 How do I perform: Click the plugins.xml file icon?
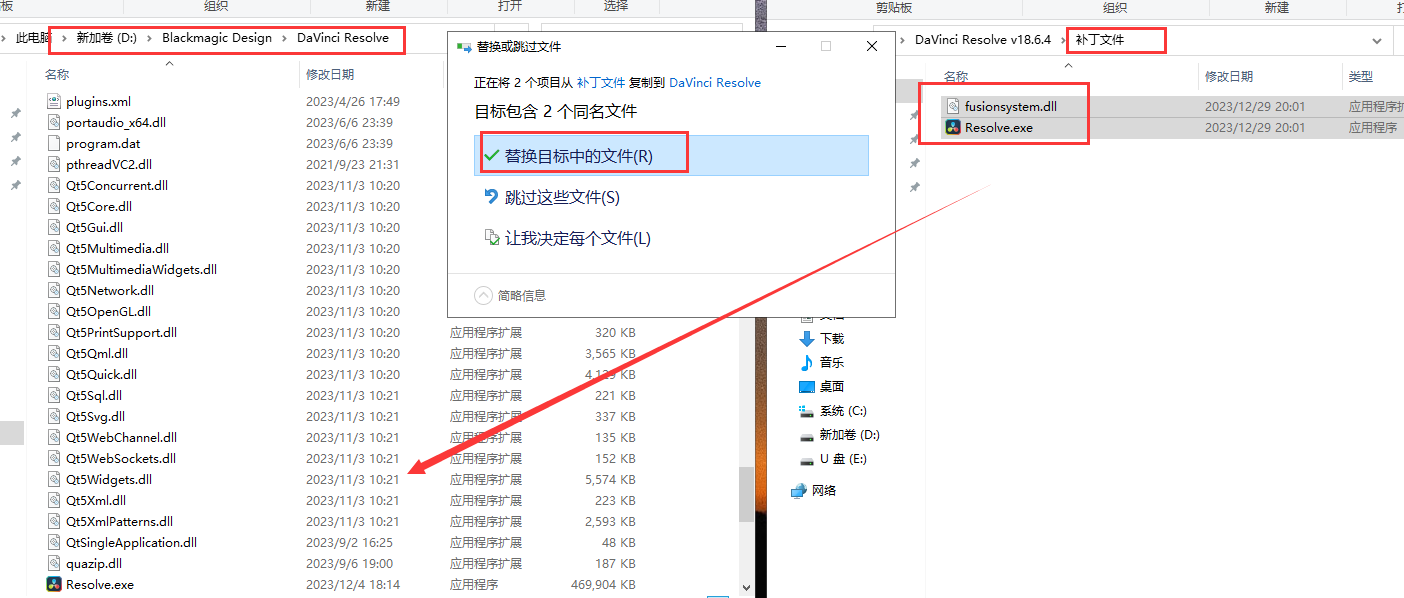(55, 101)
